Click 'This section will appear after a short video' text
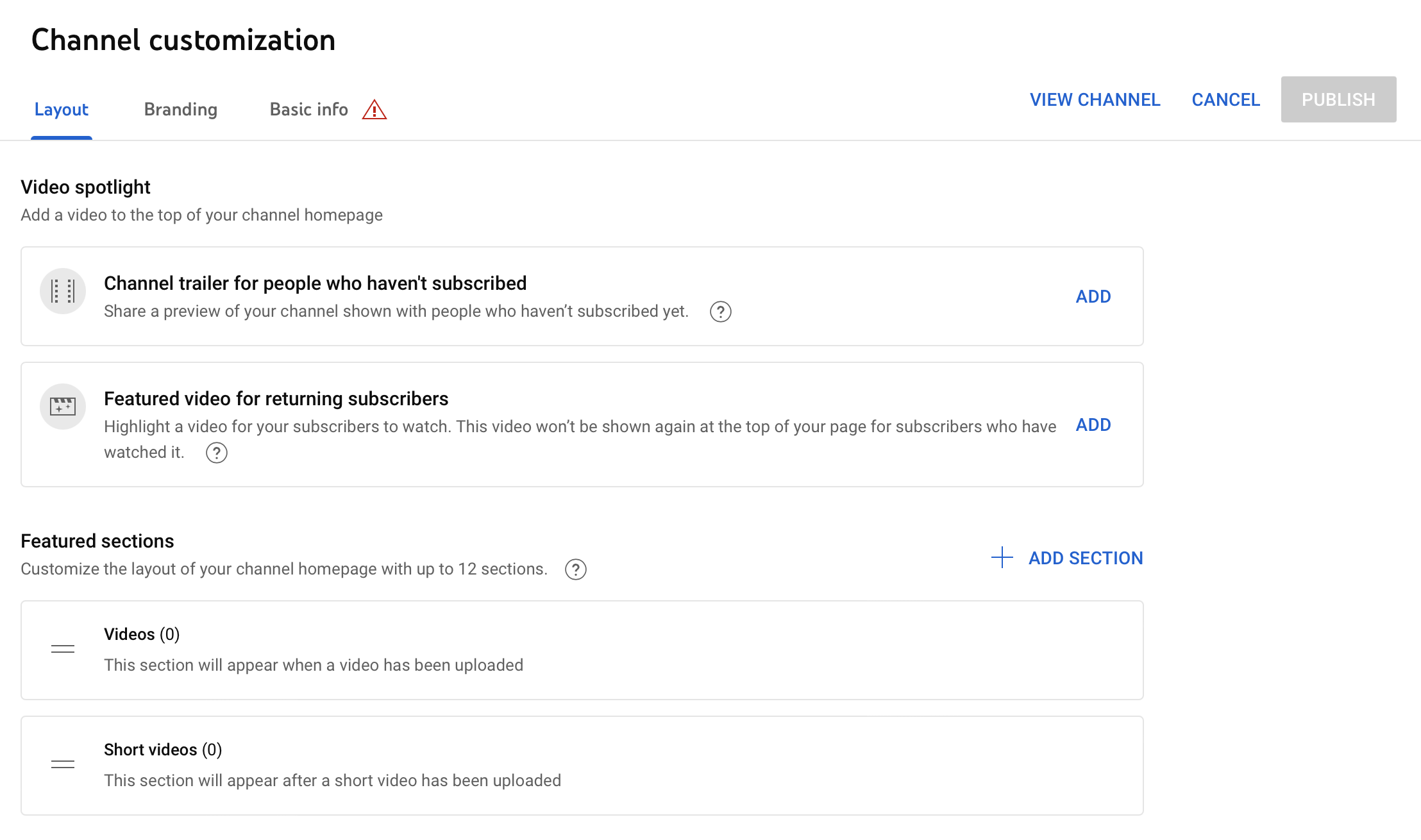 (332, 780)
